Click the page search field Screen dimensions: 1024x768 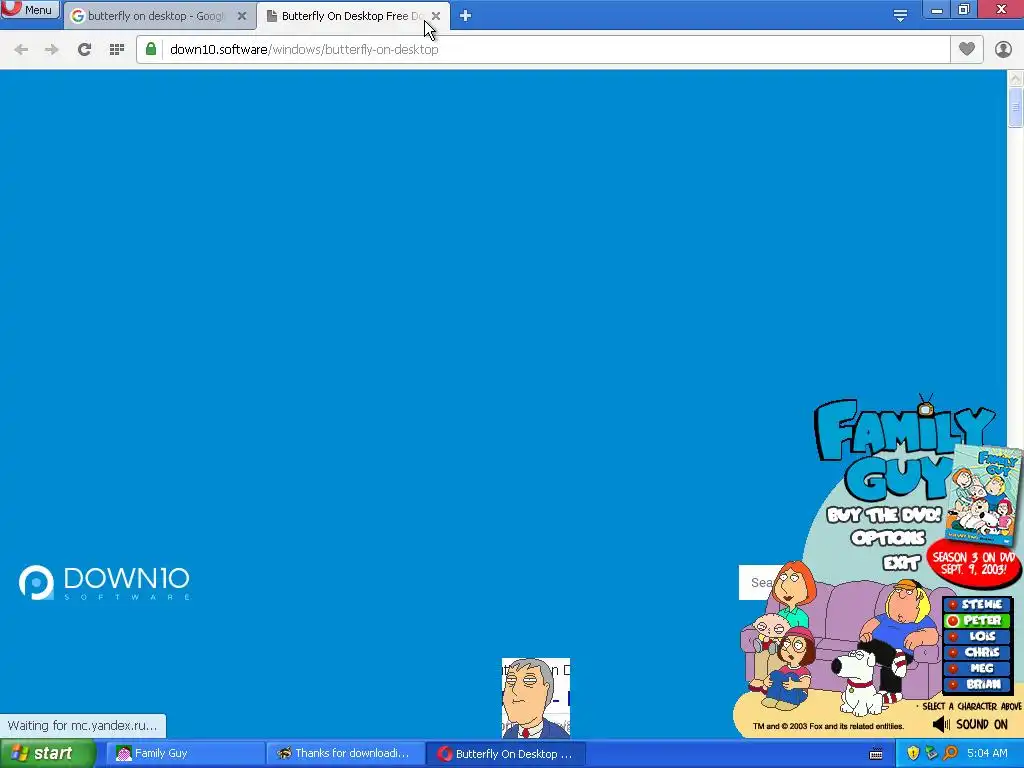coord(756,582)
